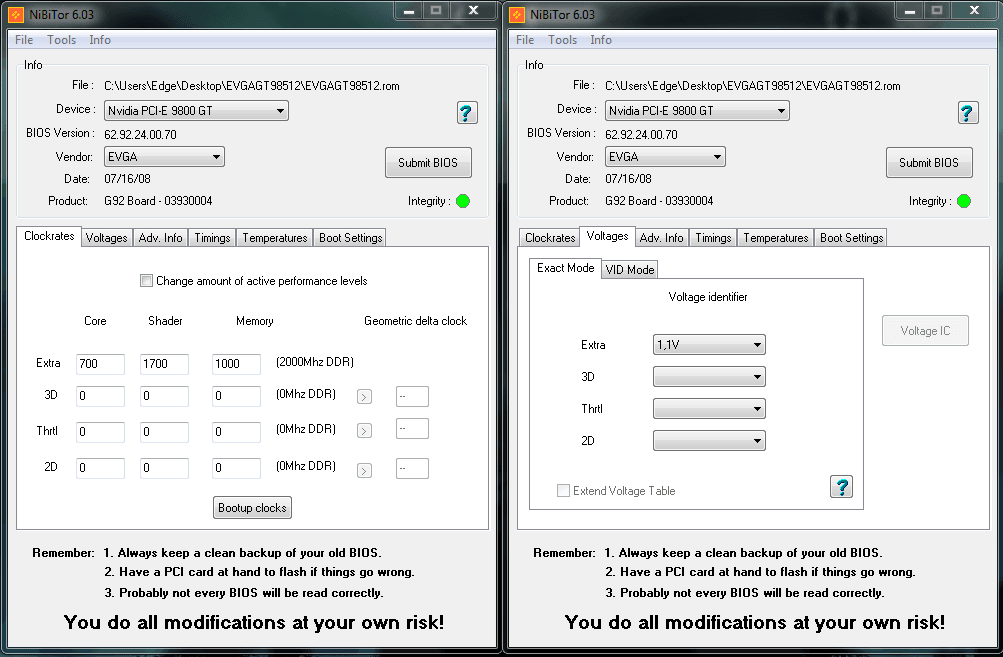
Task: Open the Tools menu in the left window
Action: (x=61, y=40)
